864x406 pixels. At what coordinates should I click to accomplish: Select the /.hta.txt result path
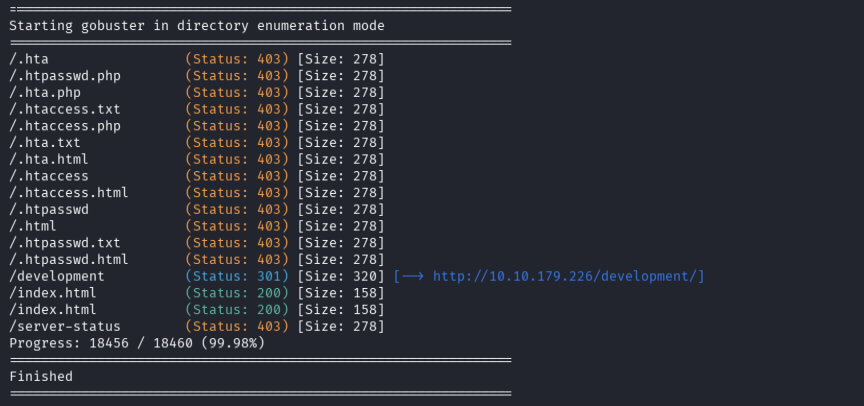pos(45,143)
